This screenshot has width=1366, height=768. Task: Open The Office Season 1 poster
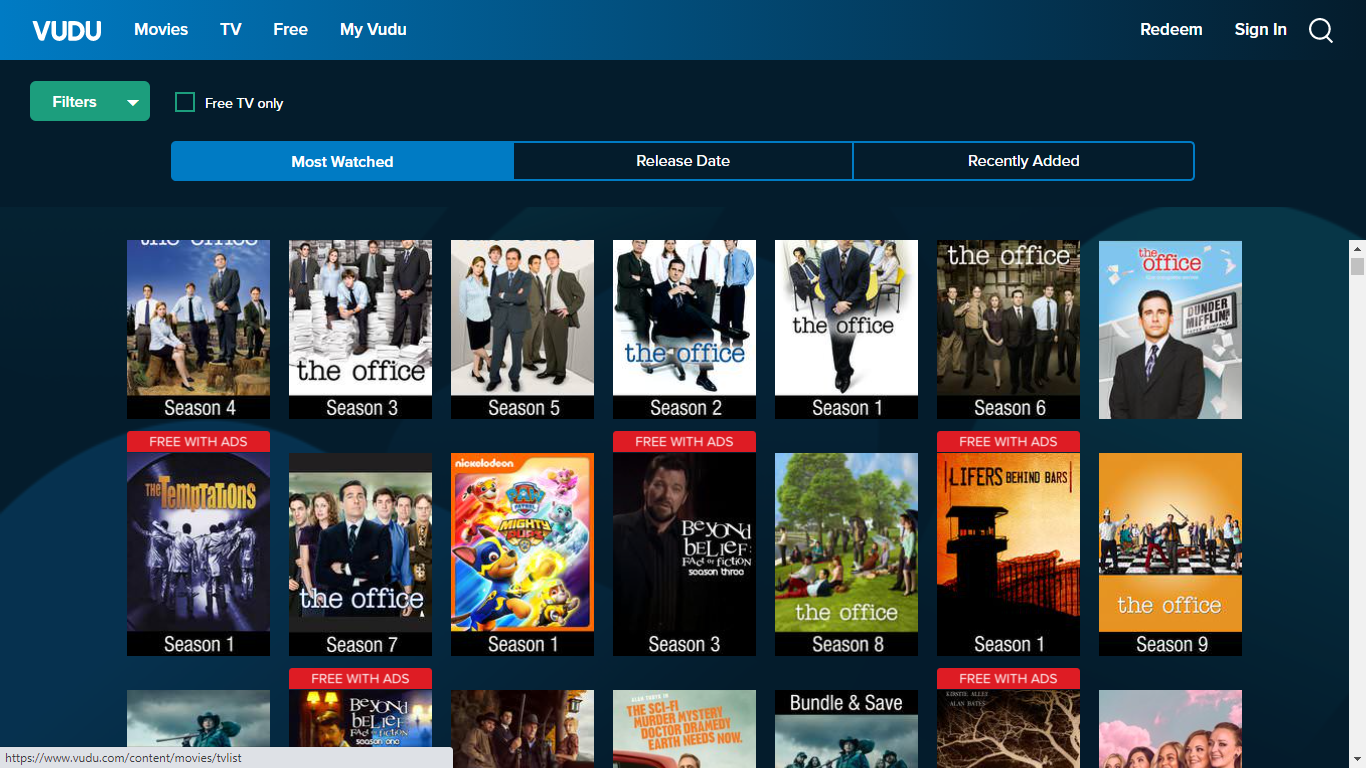[846, 329]
